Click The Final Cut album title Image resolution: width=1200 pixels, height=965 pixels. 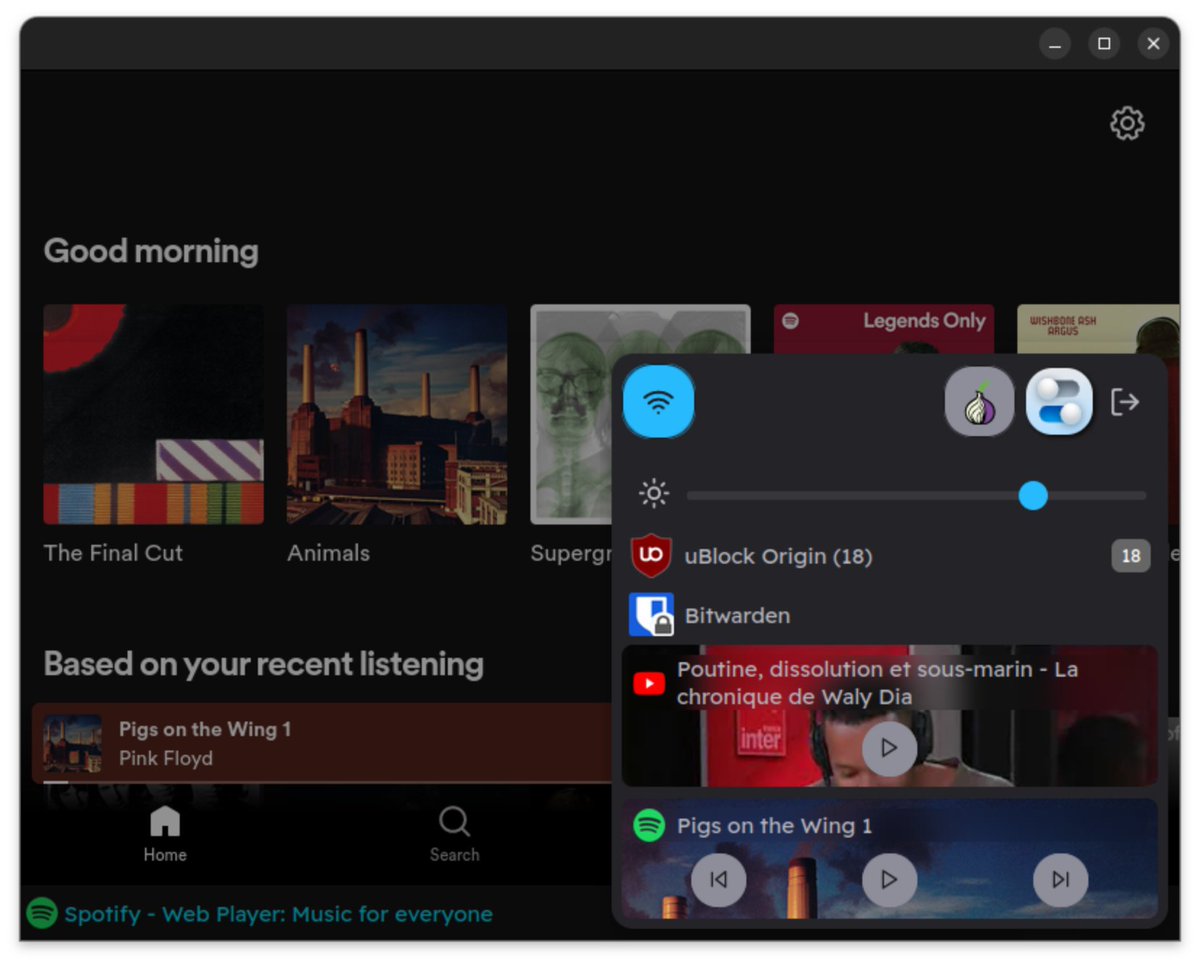[x=113, y=553]
